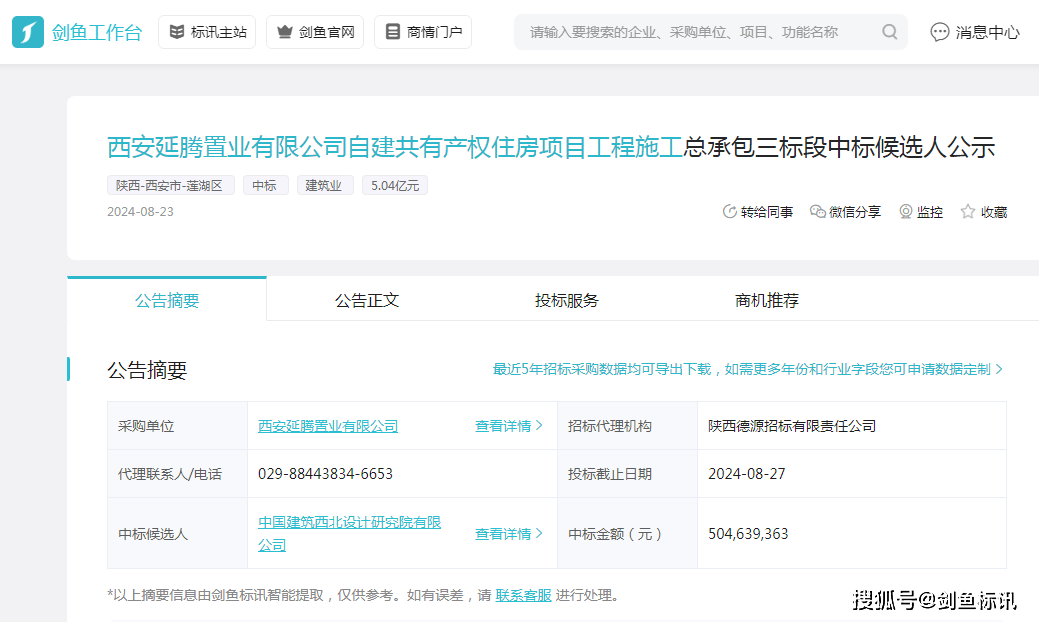
Task: Open the 中国建筑西北设计研究院有限公司 link
Action: (x=349, y=533)
